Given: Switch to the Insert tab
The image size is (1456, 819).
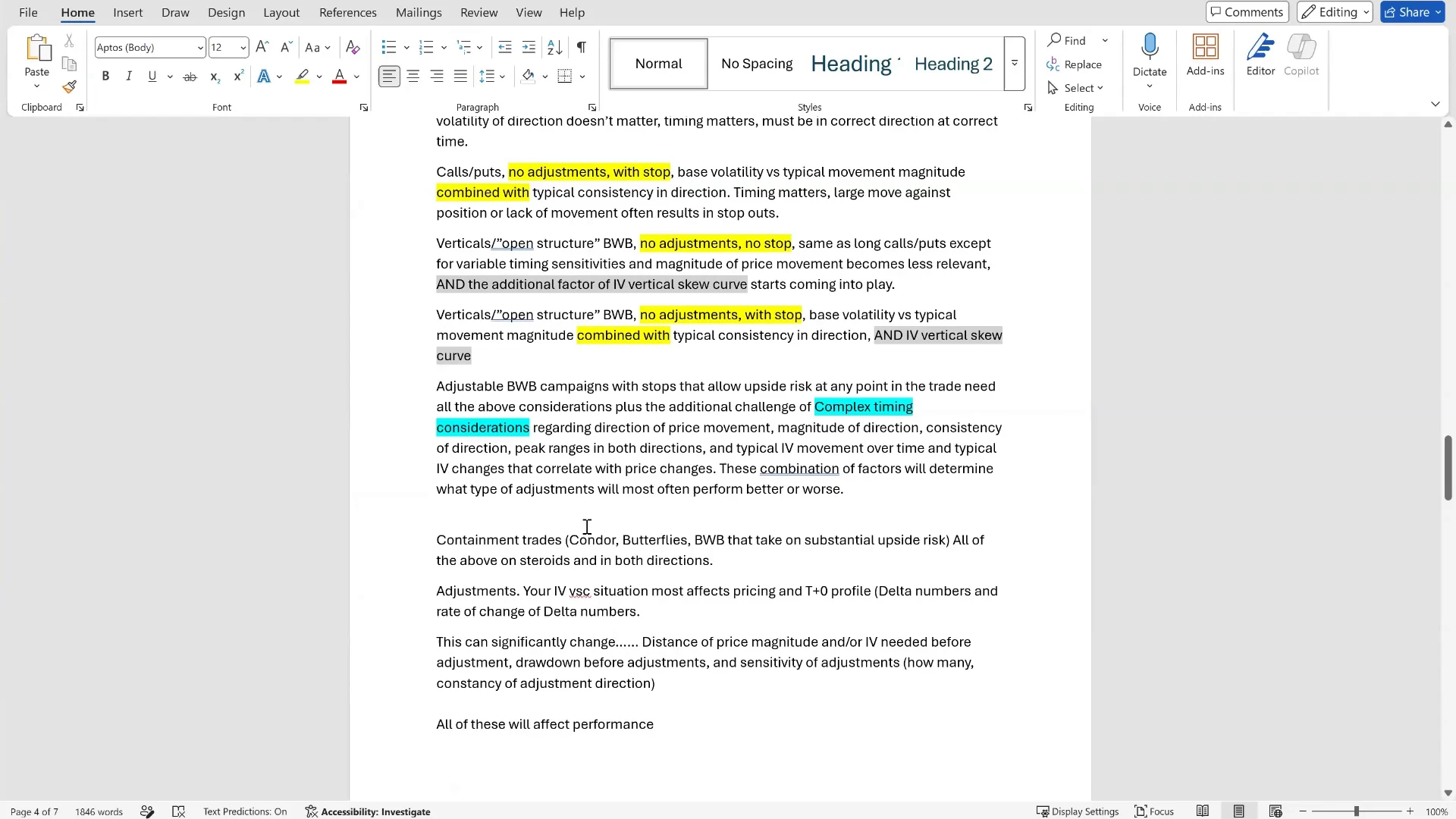Looking at the screenshot, I should click(x=127, y=12).
